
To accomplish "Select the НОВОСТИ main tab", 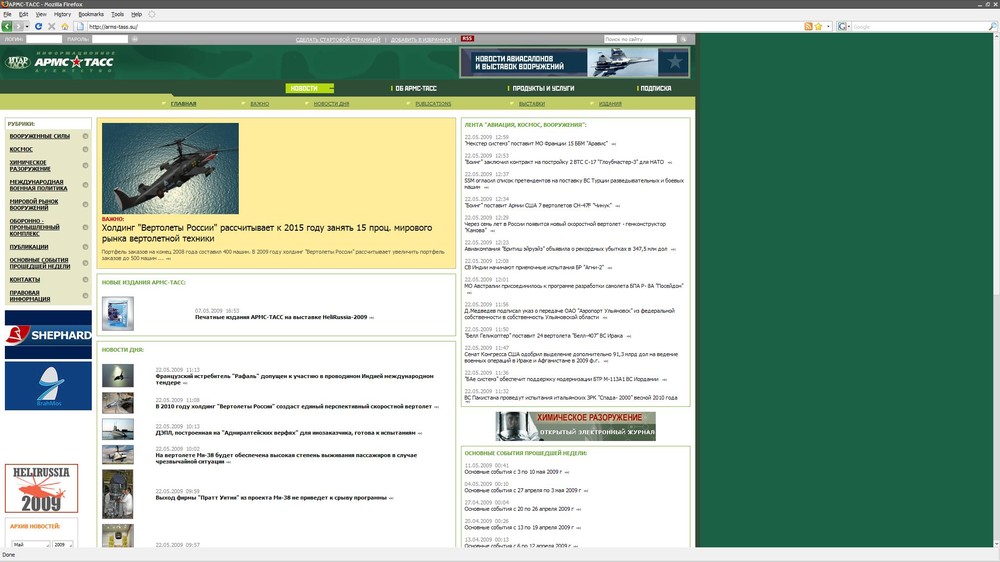I will click(309, 88).
